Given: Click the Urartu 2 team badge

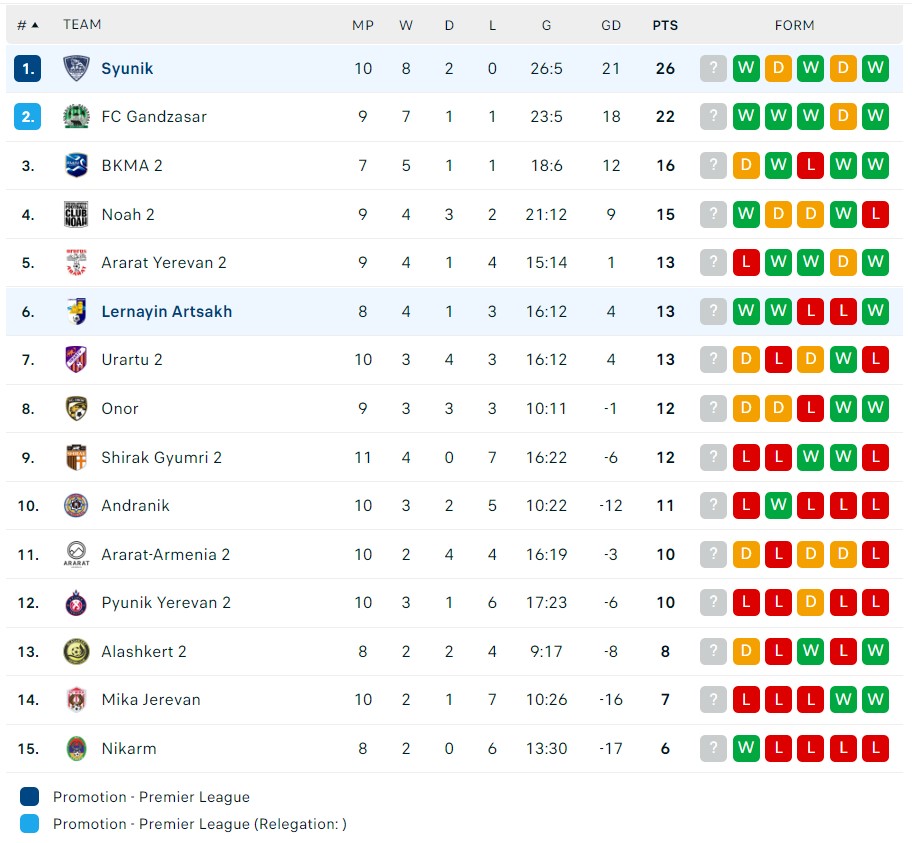Looking at the screenshot, I should (75, 359).
